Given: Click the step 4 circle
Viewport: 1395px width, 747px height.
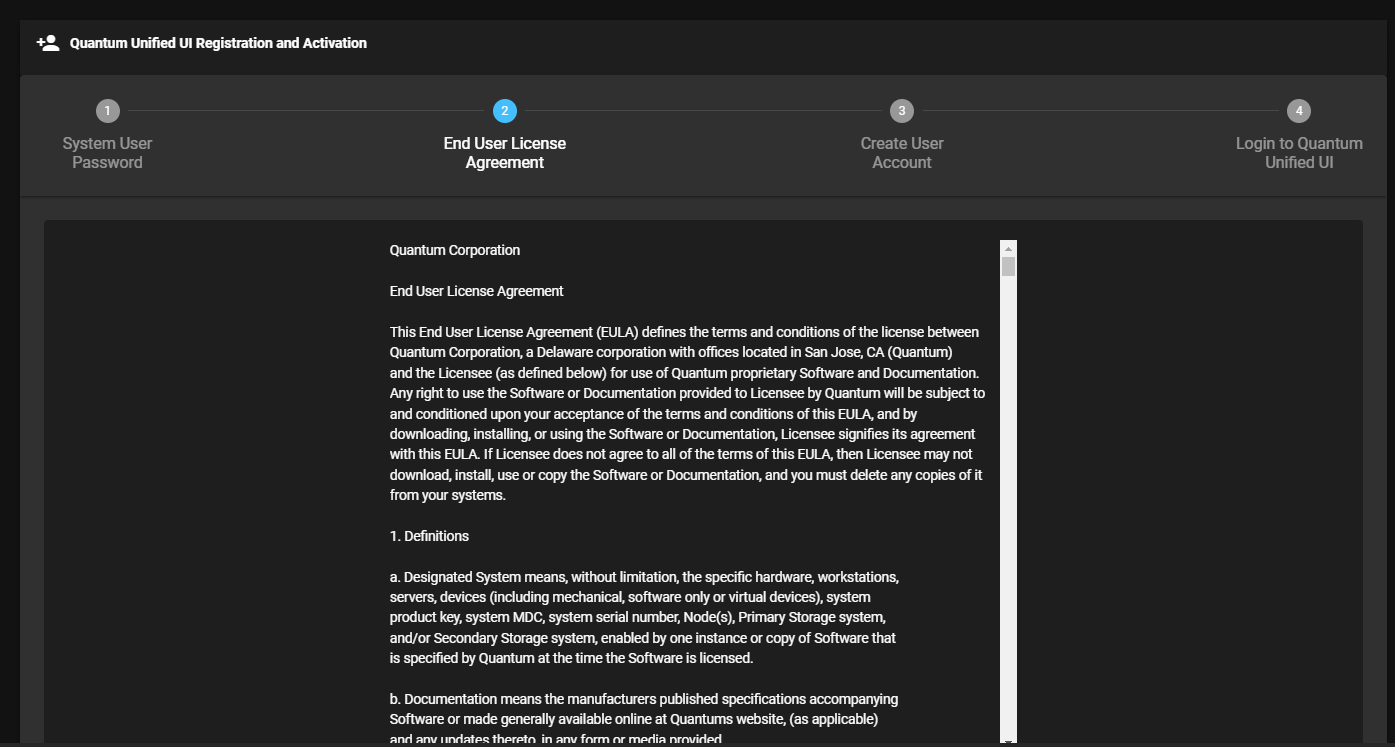Looking at the screenshot, I should (x=1298, y=111).
